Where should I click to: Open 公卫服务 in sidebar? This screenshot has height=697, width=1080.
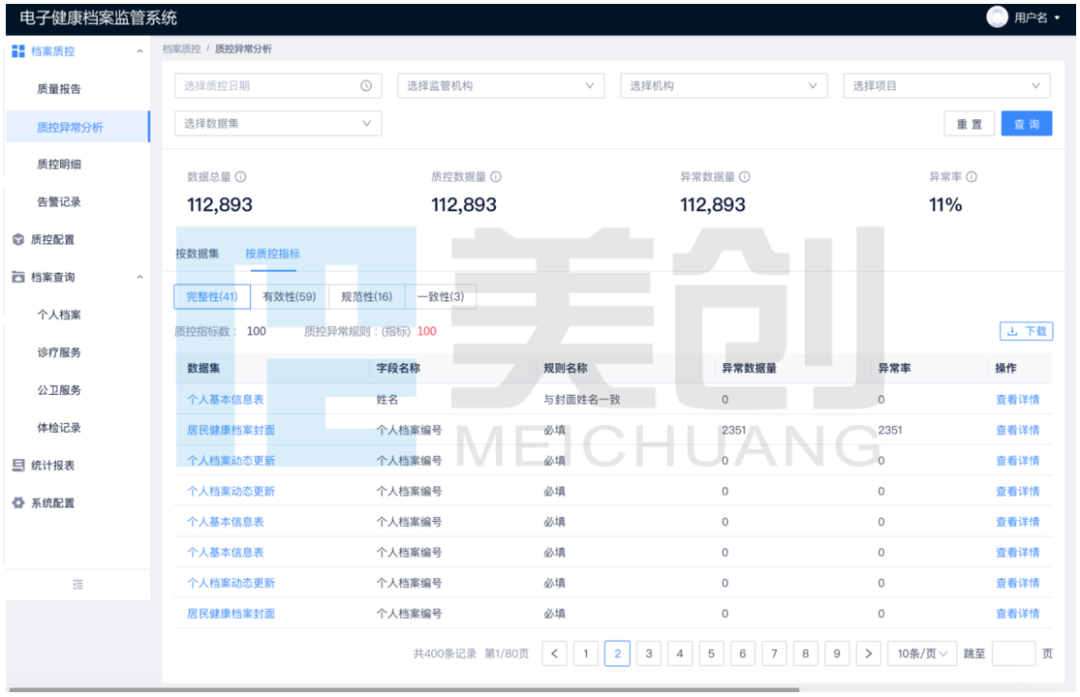59,390
